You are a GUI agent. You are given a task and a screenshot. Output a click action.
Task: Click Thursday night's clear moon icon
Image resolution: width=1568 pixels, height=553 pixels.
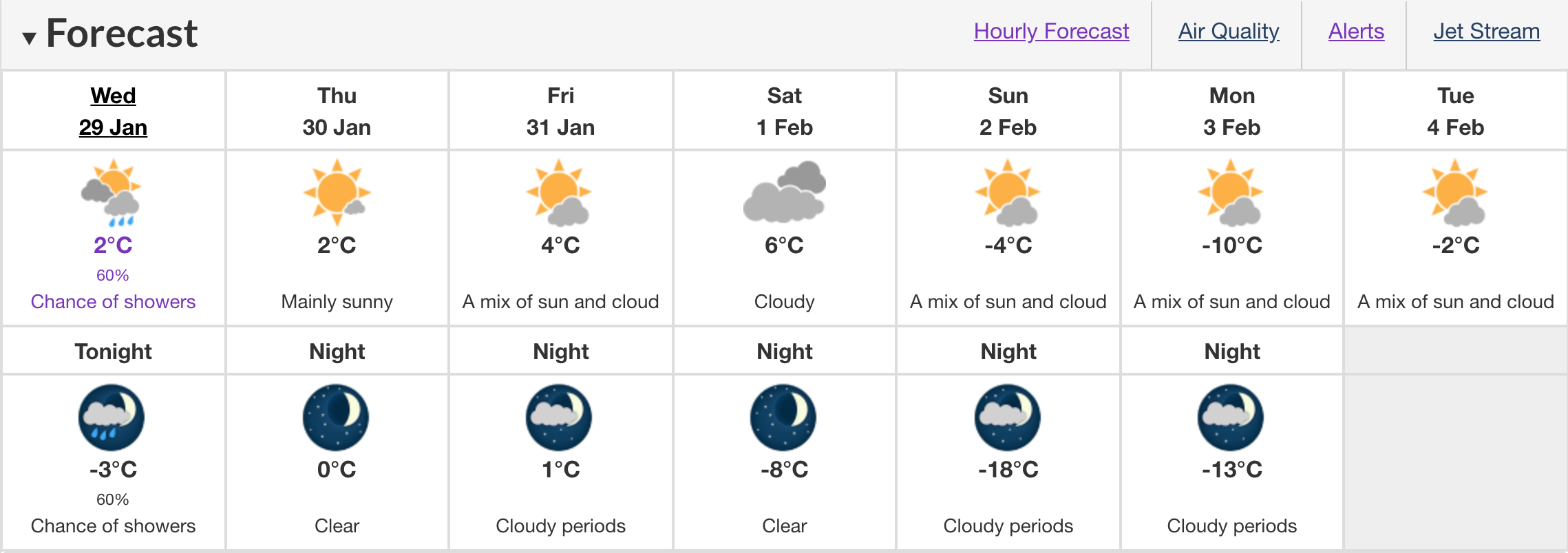(x=336, y=418)
